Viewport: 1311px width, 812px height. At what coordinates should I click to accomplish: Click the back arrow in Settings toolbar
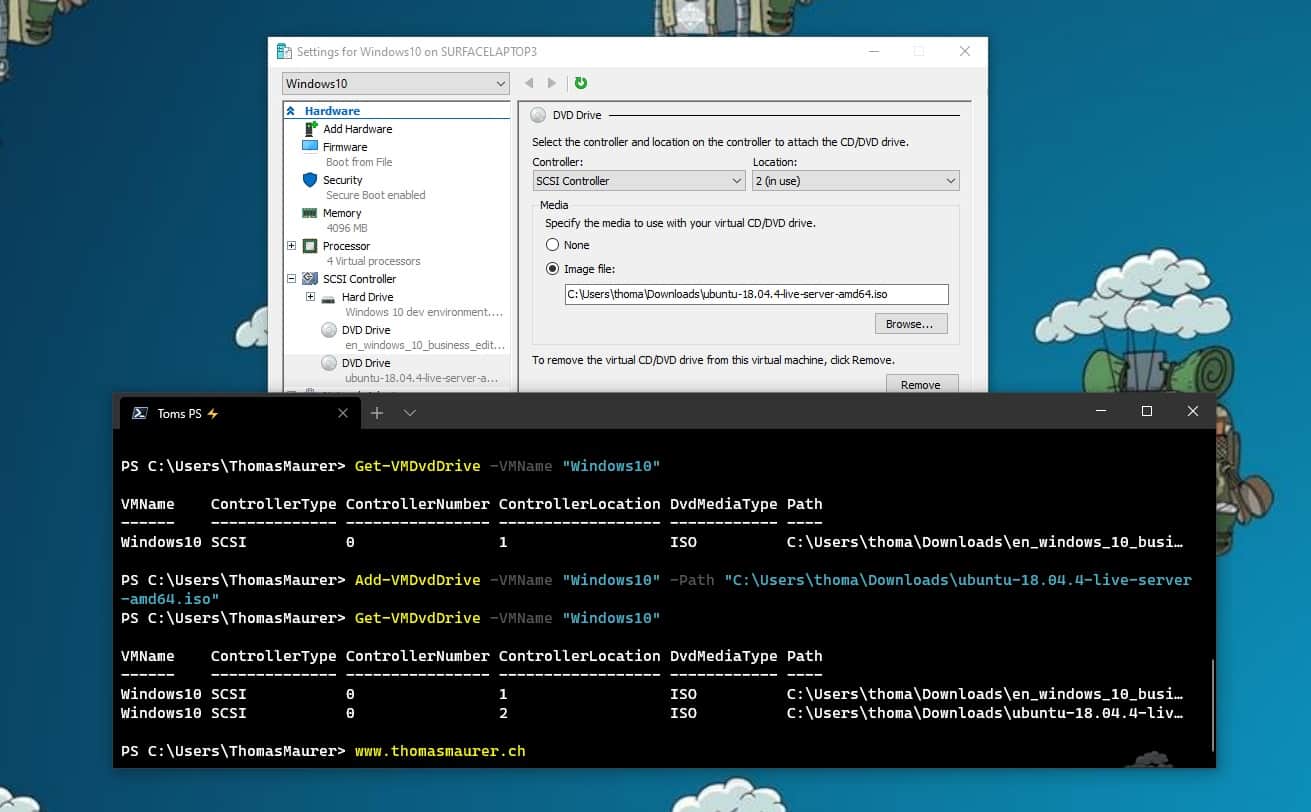click(x=529, y=83)
